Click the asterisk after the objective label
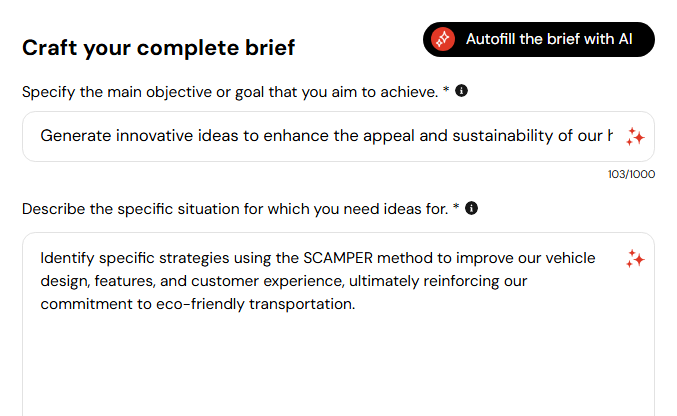 (x=446, y=89)
